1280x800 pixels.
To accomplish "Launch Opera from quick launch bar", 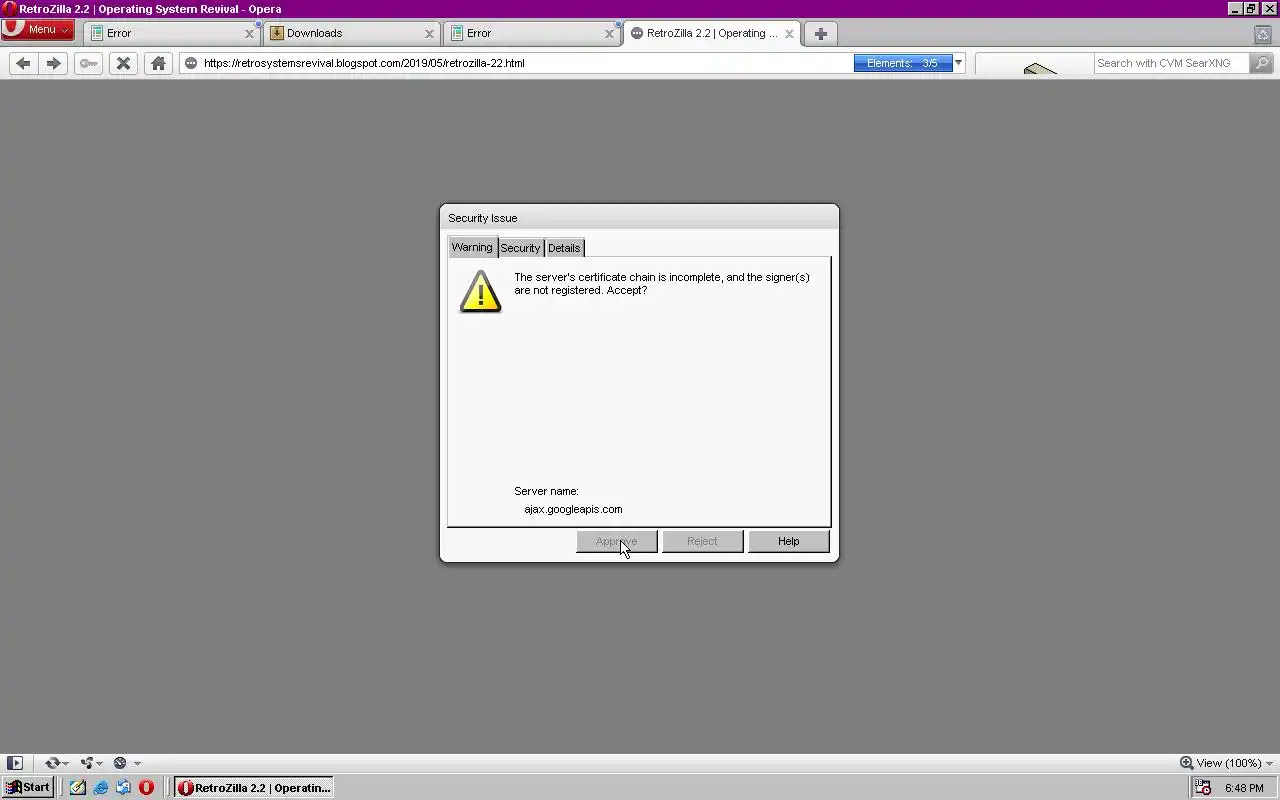I will pyautogui.click(x=146, y=788).
